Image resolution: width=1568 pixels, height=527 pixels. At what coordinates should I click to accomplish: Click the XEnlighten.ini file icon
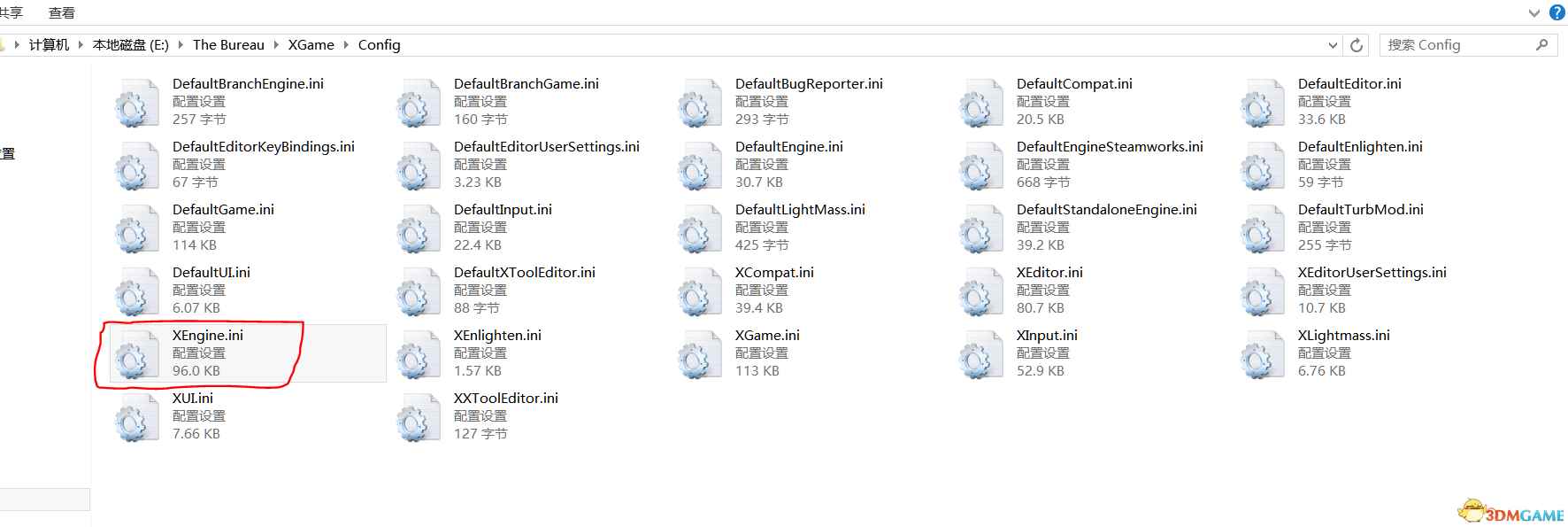click(x=418, y=354)
